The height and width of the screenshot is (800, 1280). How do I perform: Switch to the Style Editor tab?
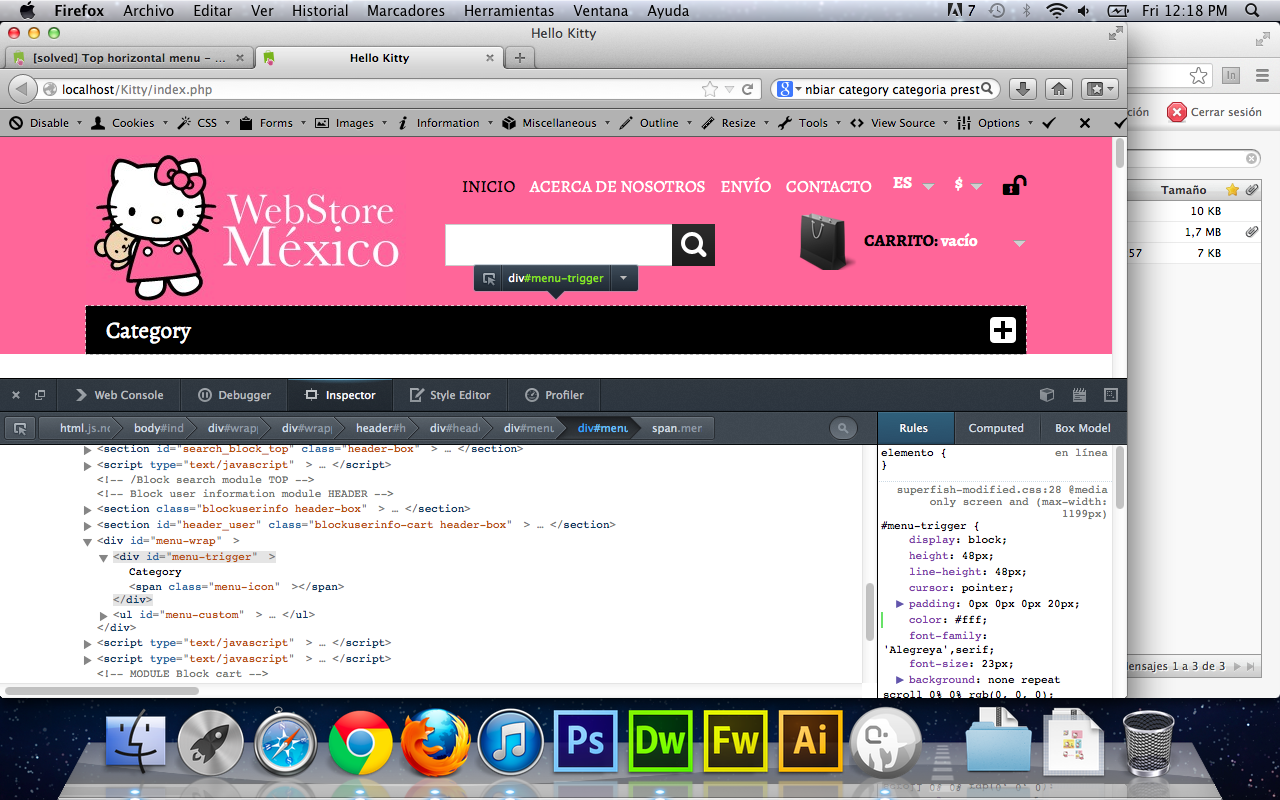click(x=450, y=395)
